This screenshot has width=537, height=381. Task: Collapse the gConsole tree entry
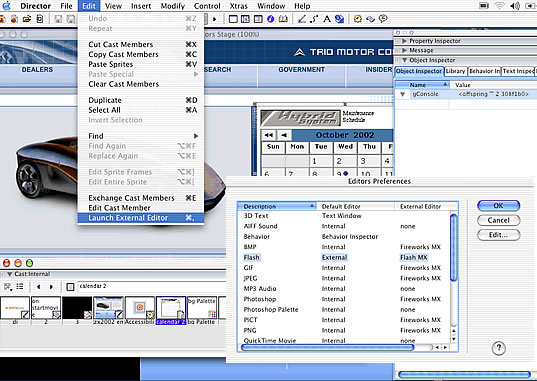point(403,94)
